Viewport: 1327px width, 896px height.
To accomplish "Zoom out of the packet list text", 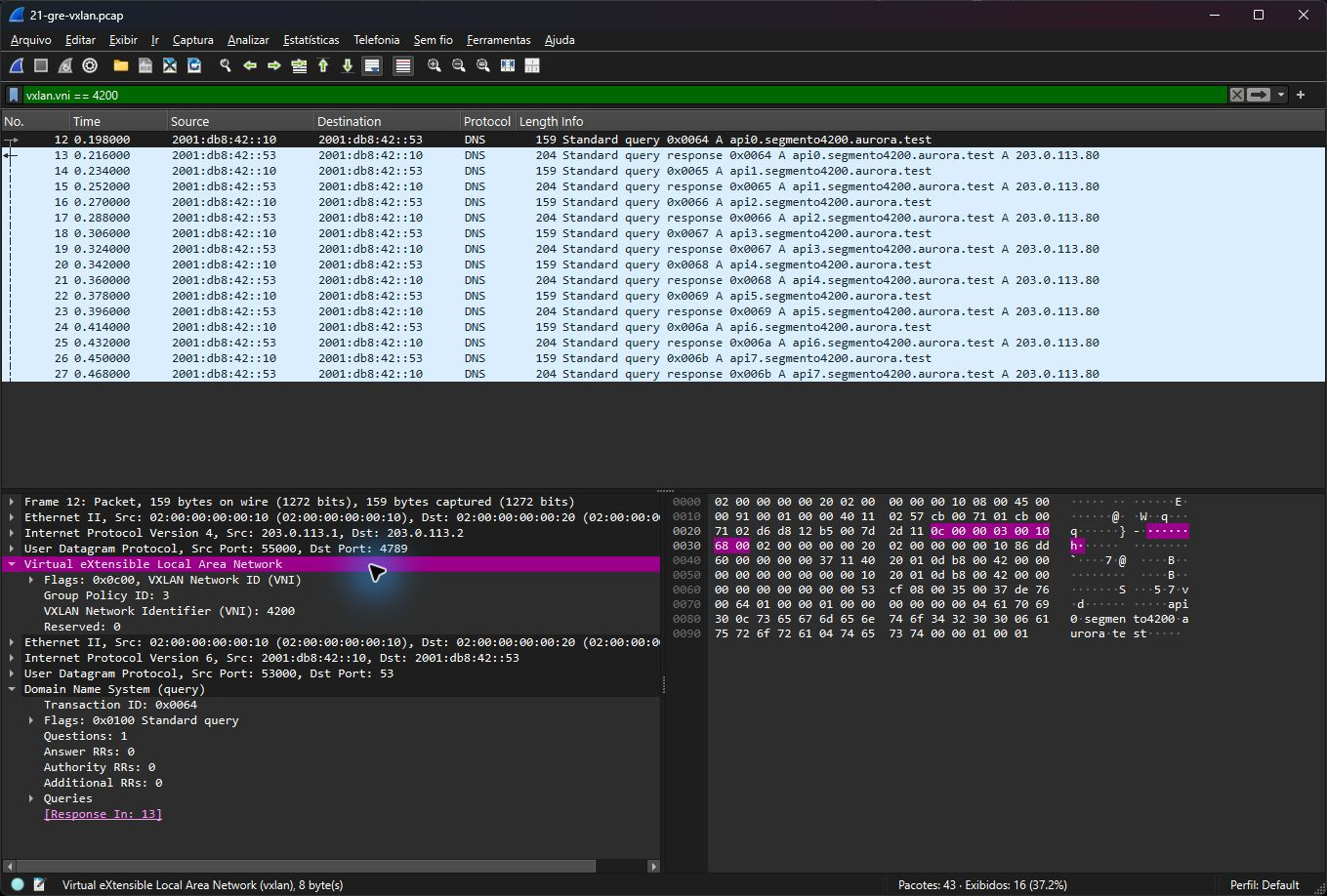I will pos(459,65).
